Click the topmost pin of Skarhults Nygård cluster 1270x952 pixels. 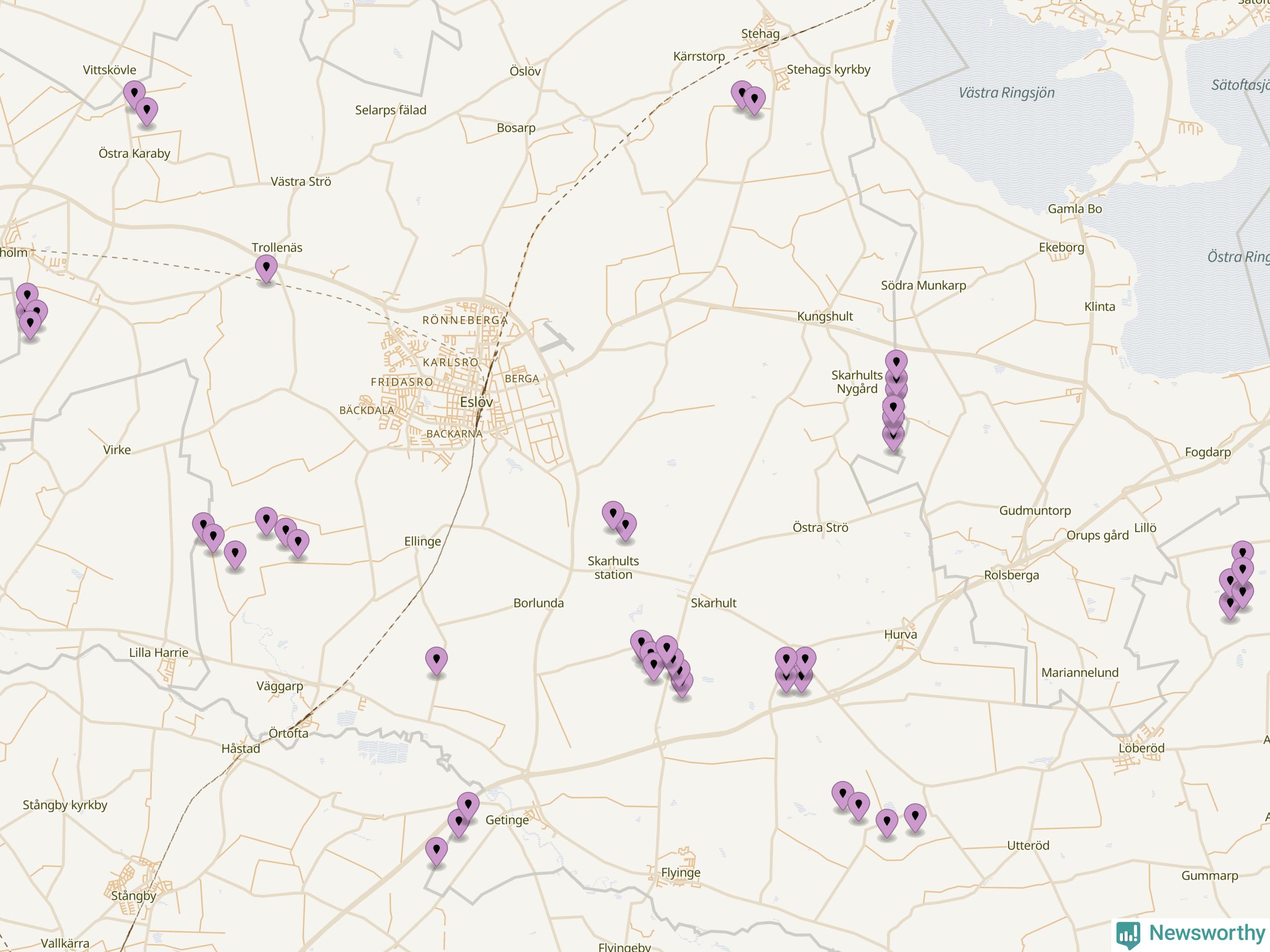pos(896,364)
